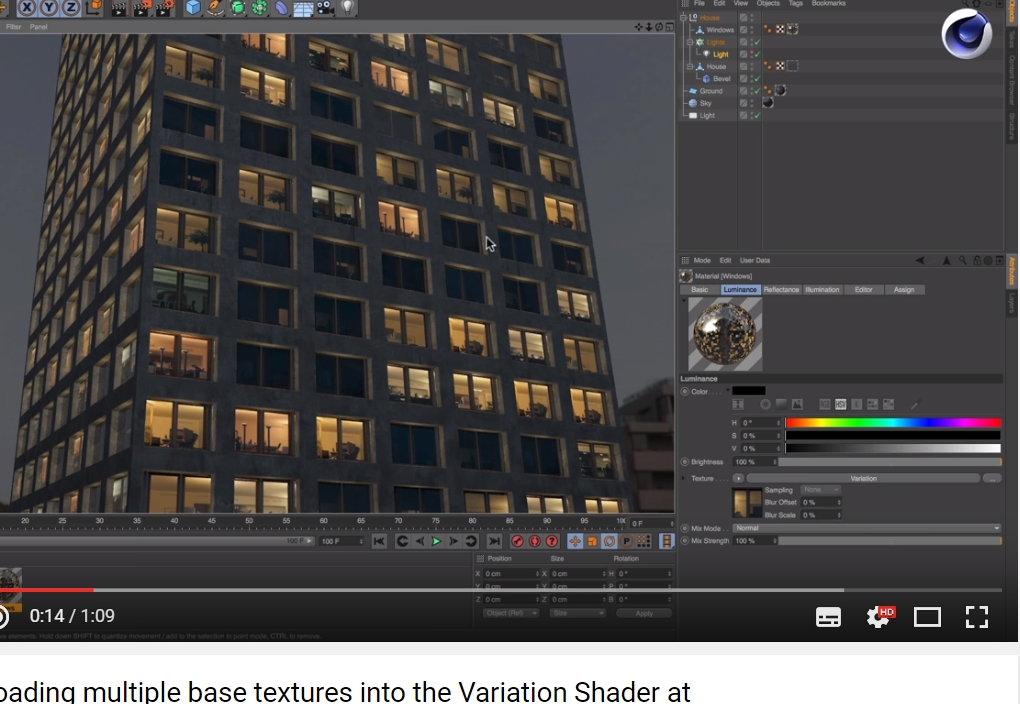Toggle the Mix Strength animation radio dot
The width and height of the screenshot is (1020, 704).
(x=685, y=541)
